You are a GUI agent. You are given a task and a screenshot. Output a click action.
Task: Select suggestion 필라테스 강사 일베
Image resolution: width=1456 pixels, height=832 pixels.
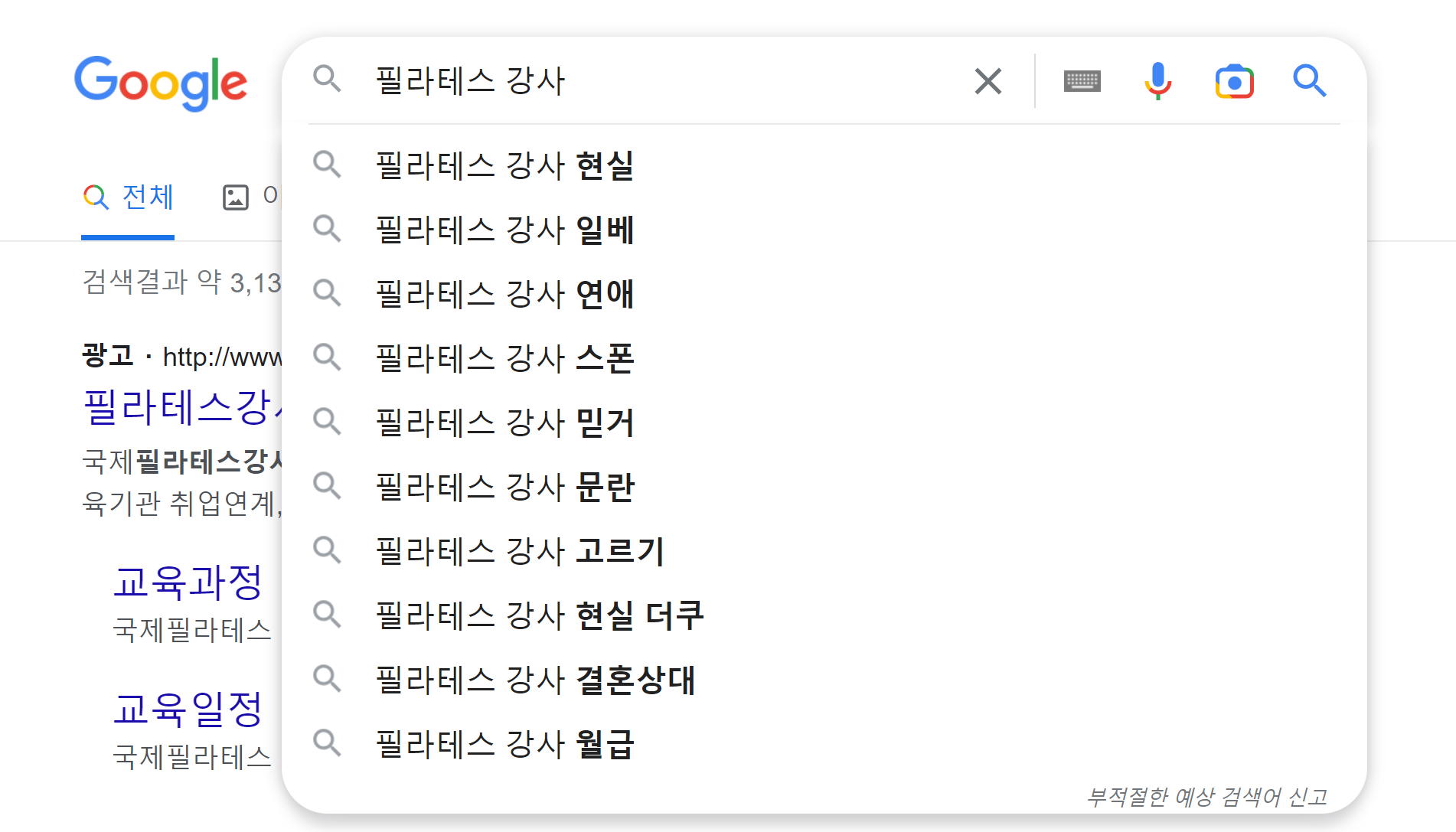pos(504,230)
